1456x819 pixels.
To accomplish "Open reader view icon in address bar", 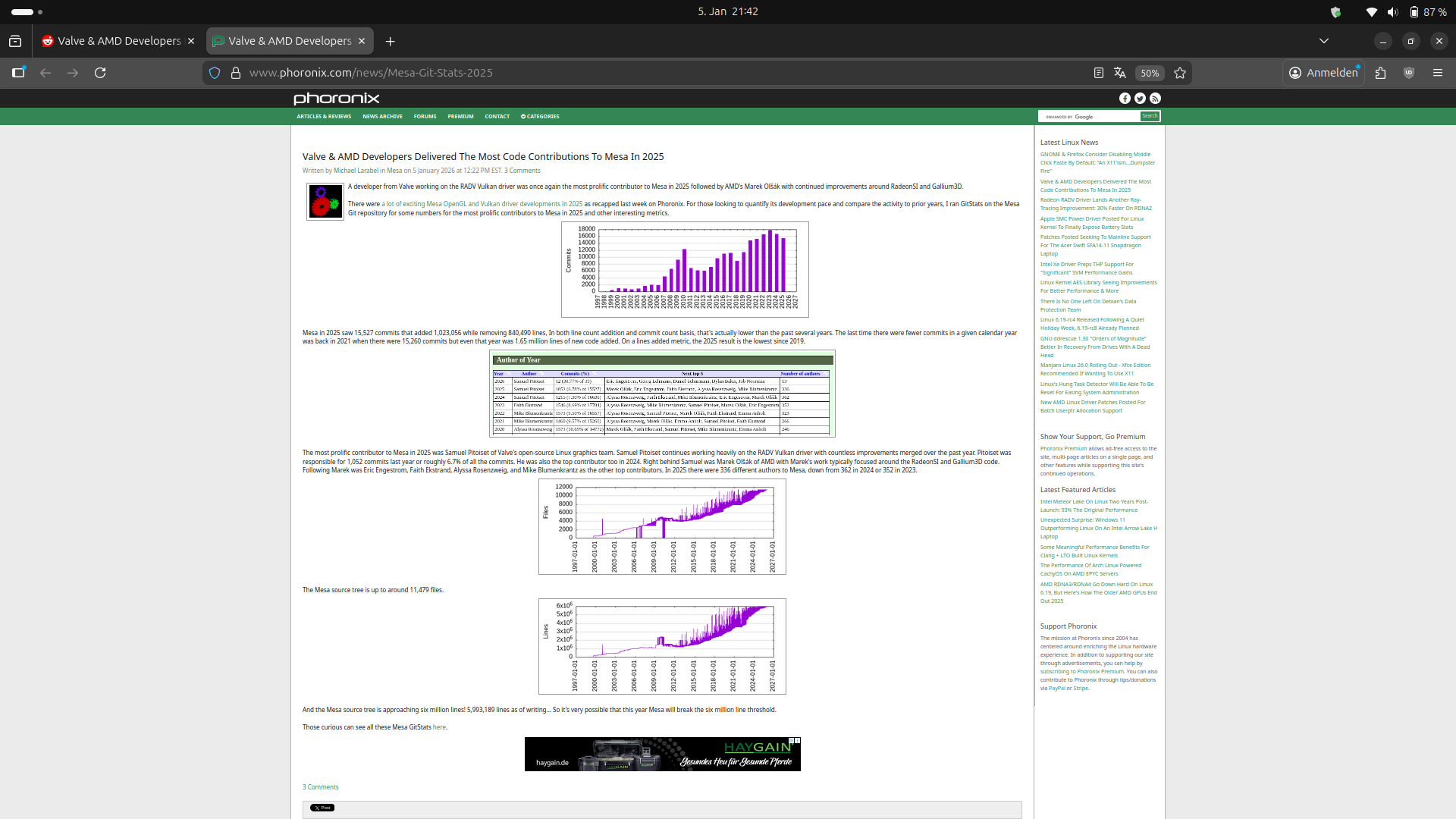I will coord(1098,73).
